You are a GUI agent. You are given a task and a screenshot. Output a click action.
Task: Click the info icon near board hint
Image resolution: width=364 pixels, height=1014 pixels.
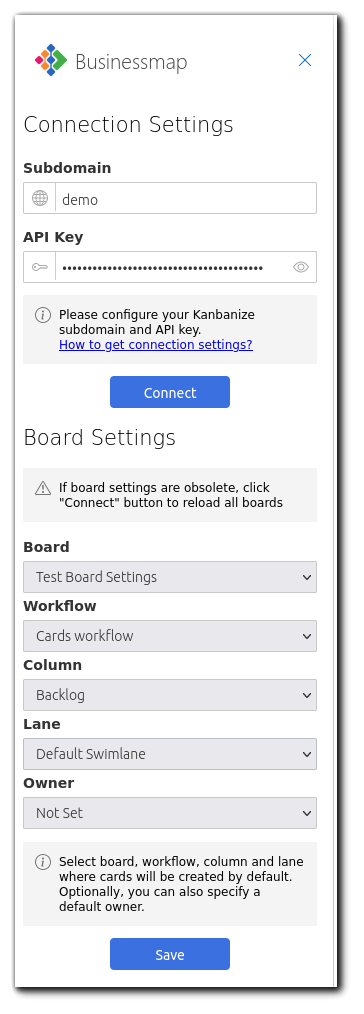pyautogui.click(x=43, y=862)
